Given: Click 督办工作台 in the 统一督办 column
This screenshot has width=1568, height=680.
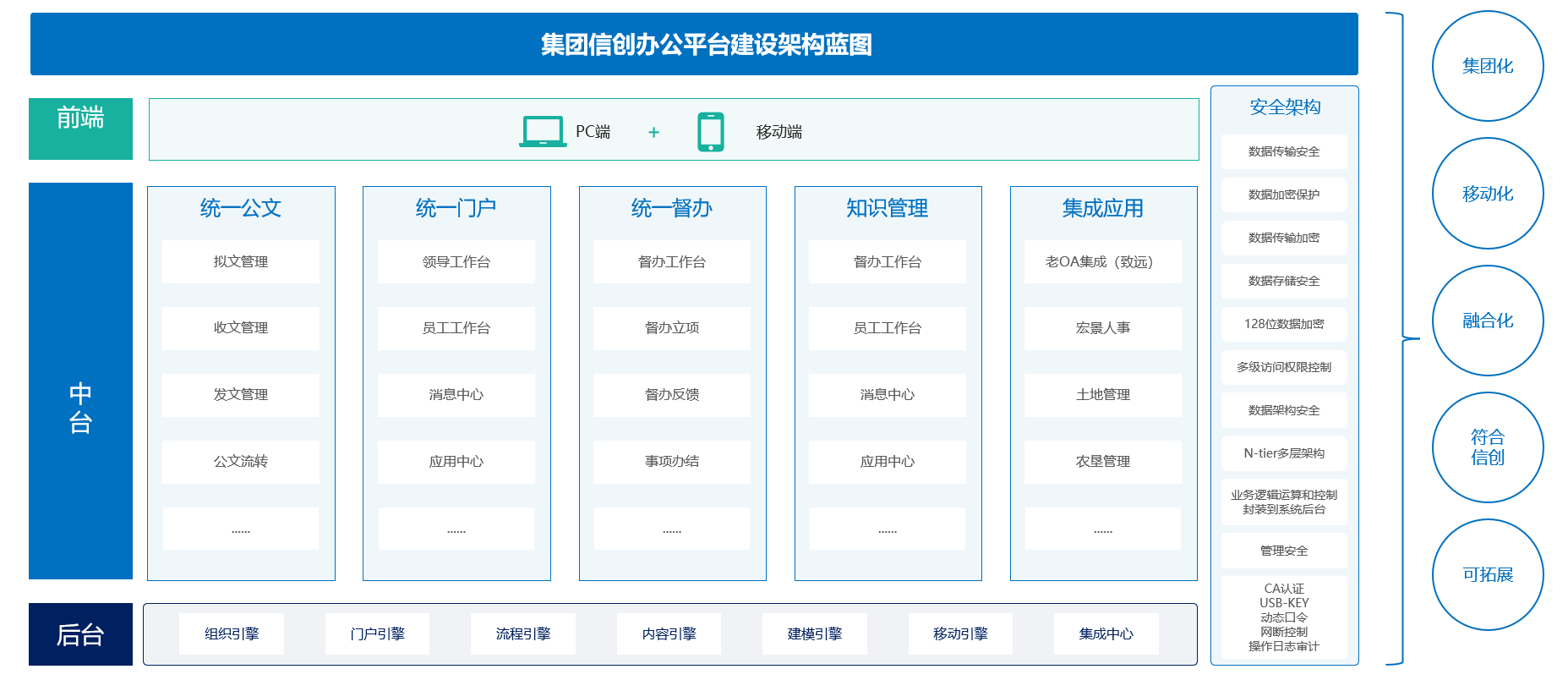Looking at the screenshot, I should pyautogui.click(x=672, y=261).
